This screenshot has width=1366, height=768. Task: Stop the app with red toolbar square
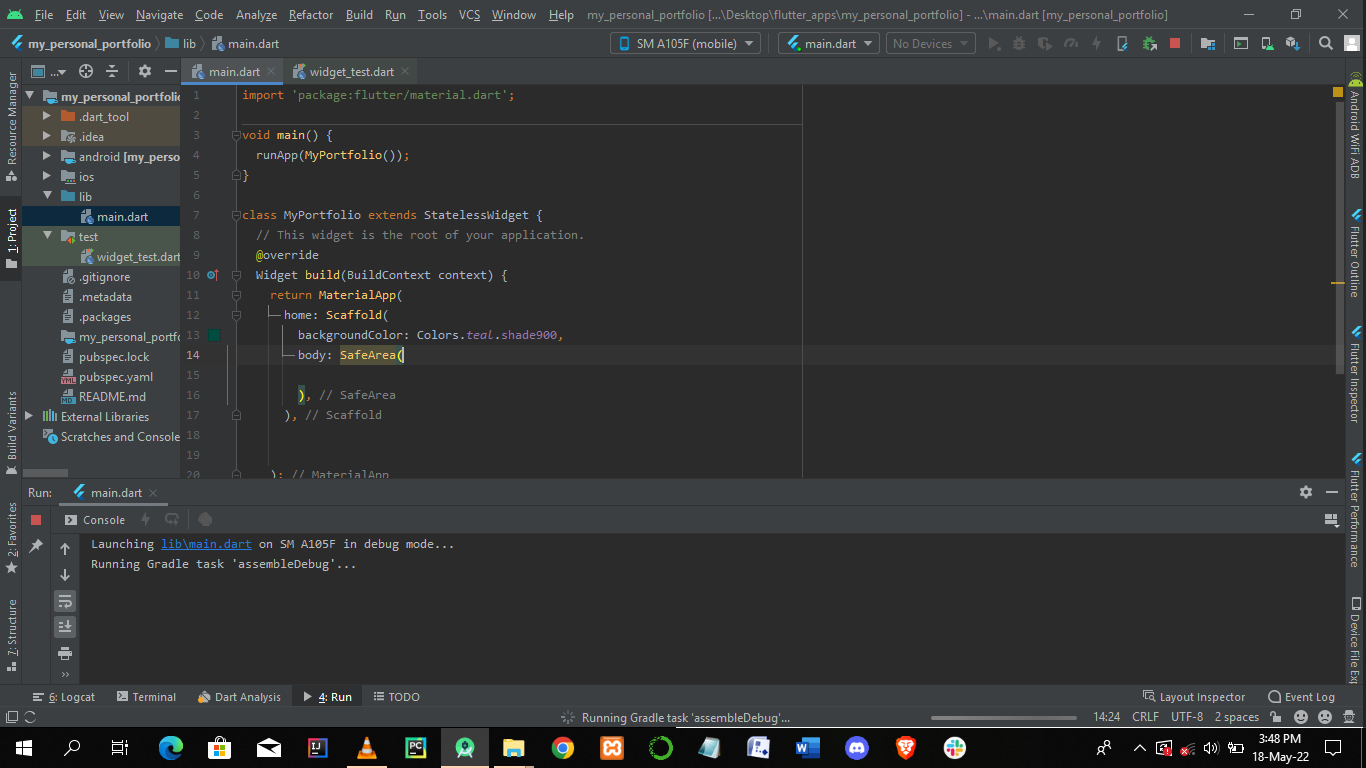[1175, 44]
